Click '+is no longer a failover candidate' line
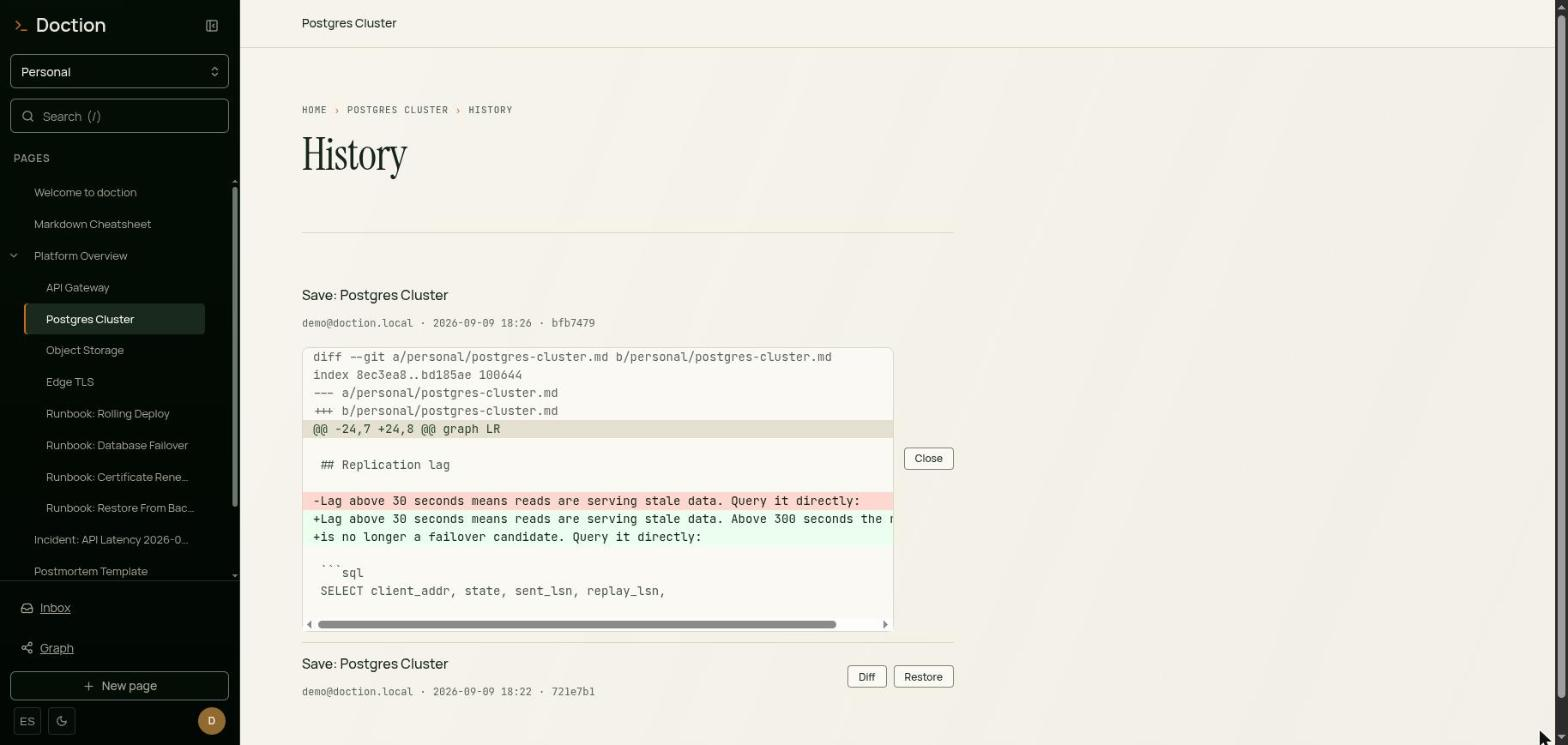 pos(598,537)
